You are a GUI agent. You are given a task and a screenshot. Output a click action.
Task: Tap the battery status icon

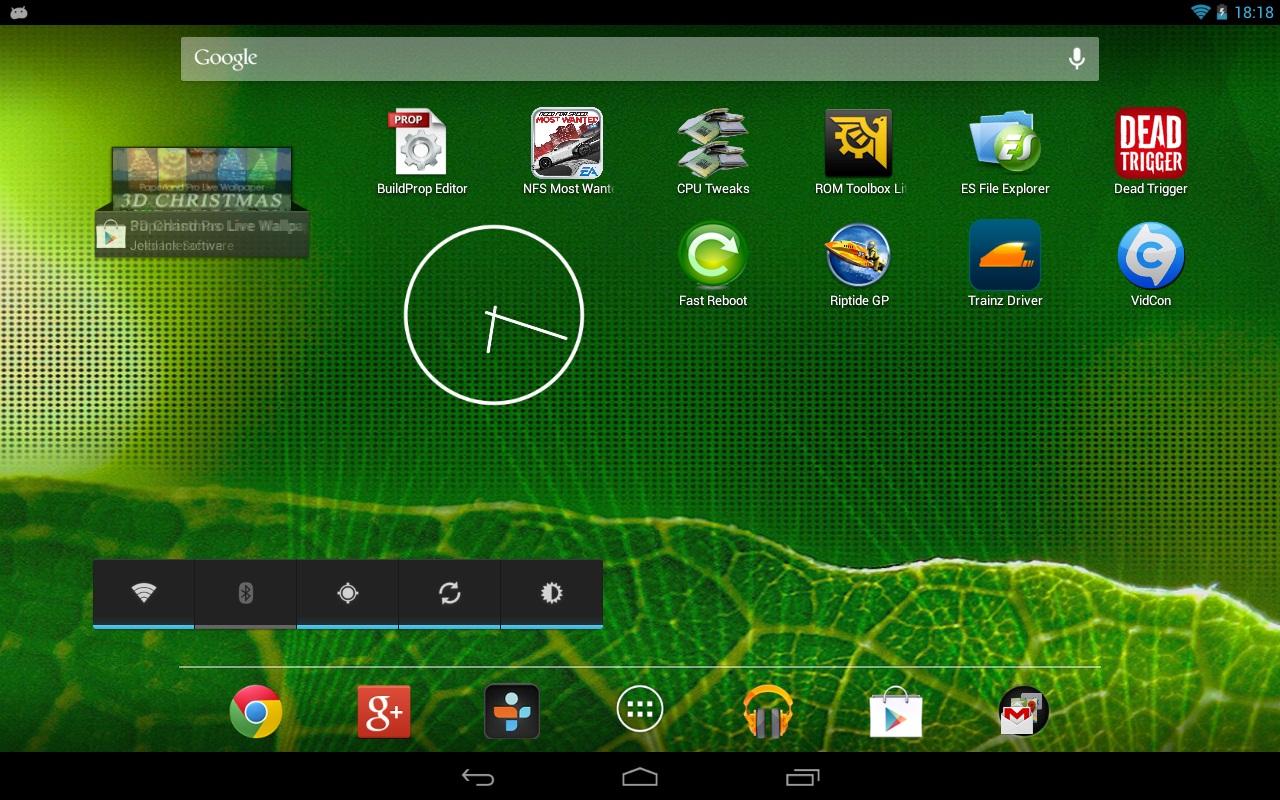[x=1222, y=12]
